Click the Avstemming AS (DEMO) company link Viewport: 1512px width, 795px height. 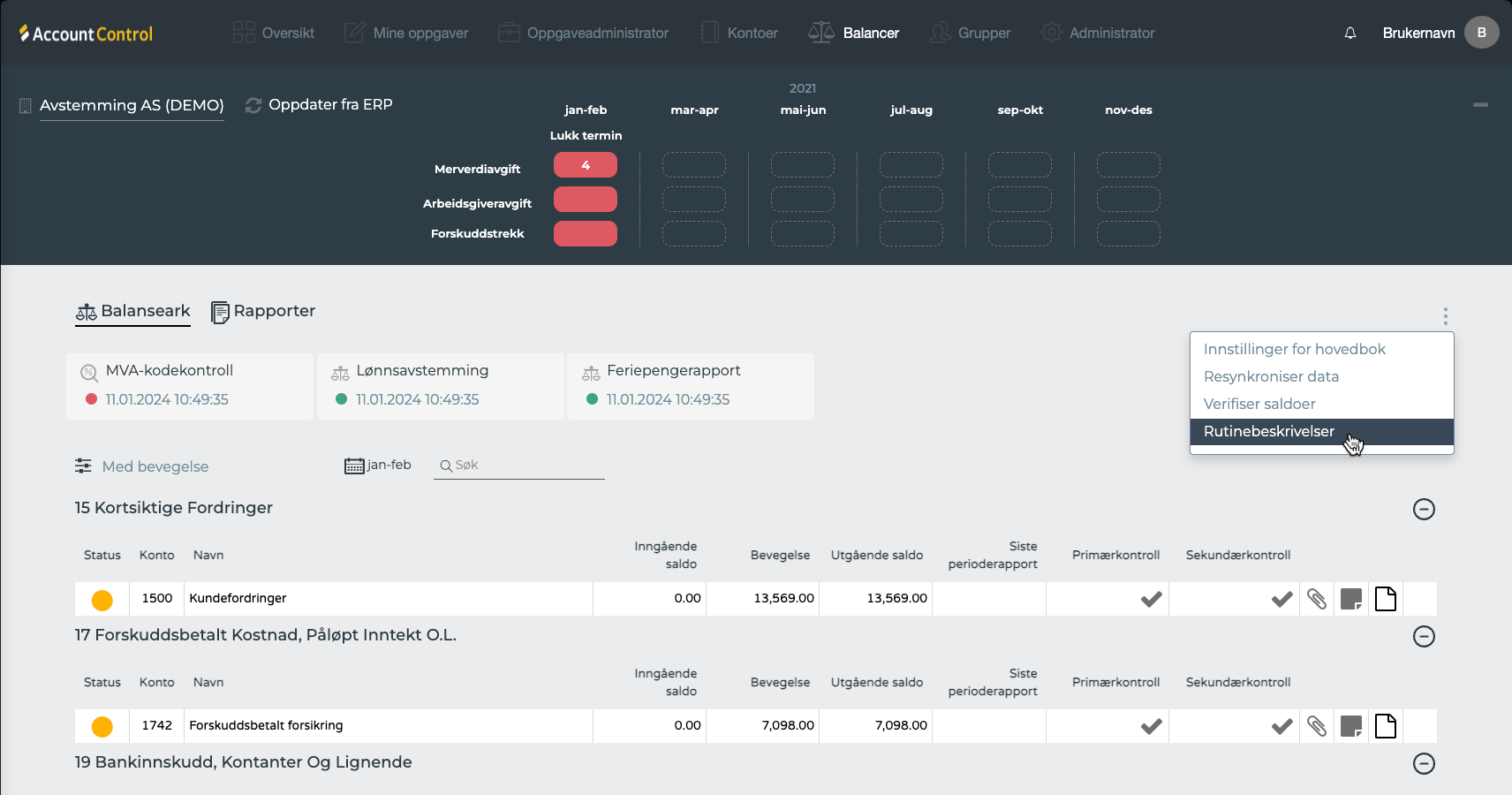pyautogui.click(x=132, y=105)
